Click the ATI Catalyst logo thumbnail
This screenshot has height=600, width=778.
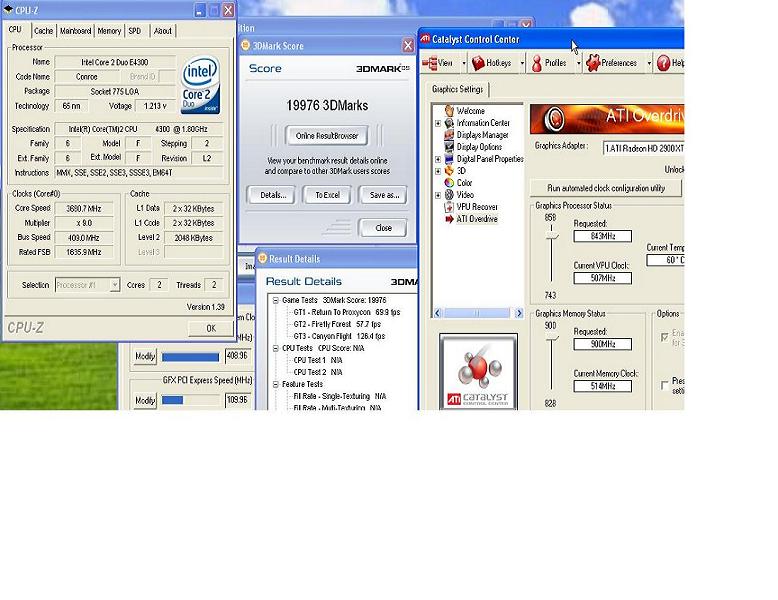[478, 372]
